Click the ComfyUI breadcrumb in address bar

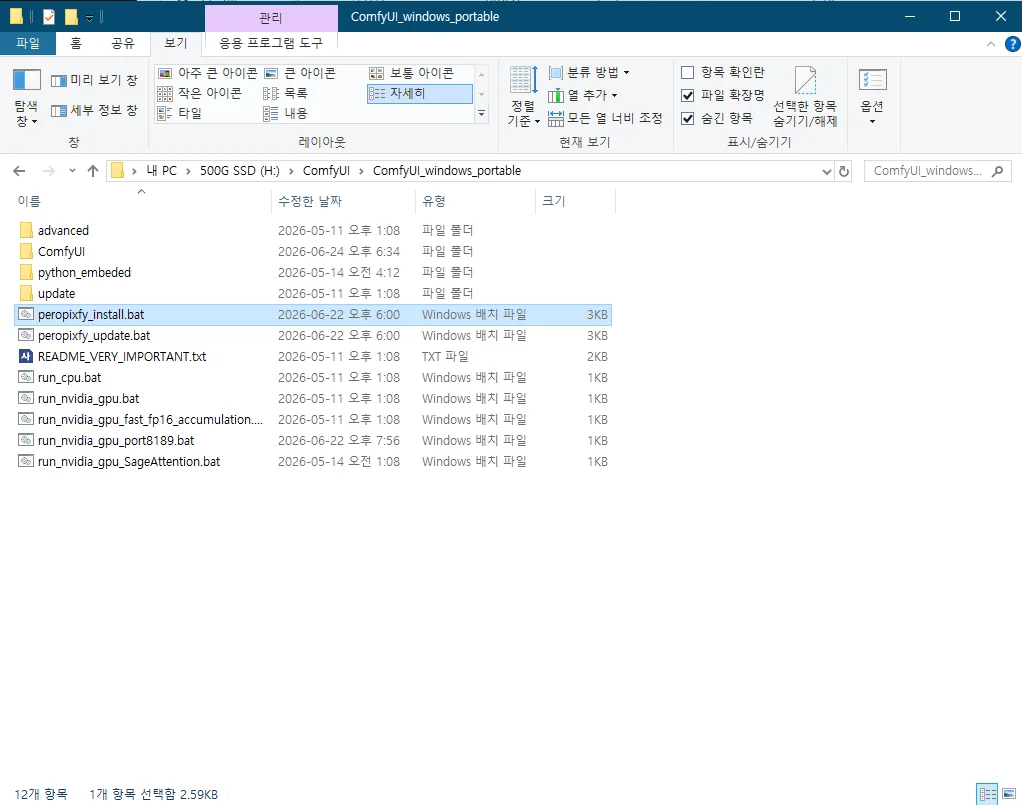[x=326, y=171]
